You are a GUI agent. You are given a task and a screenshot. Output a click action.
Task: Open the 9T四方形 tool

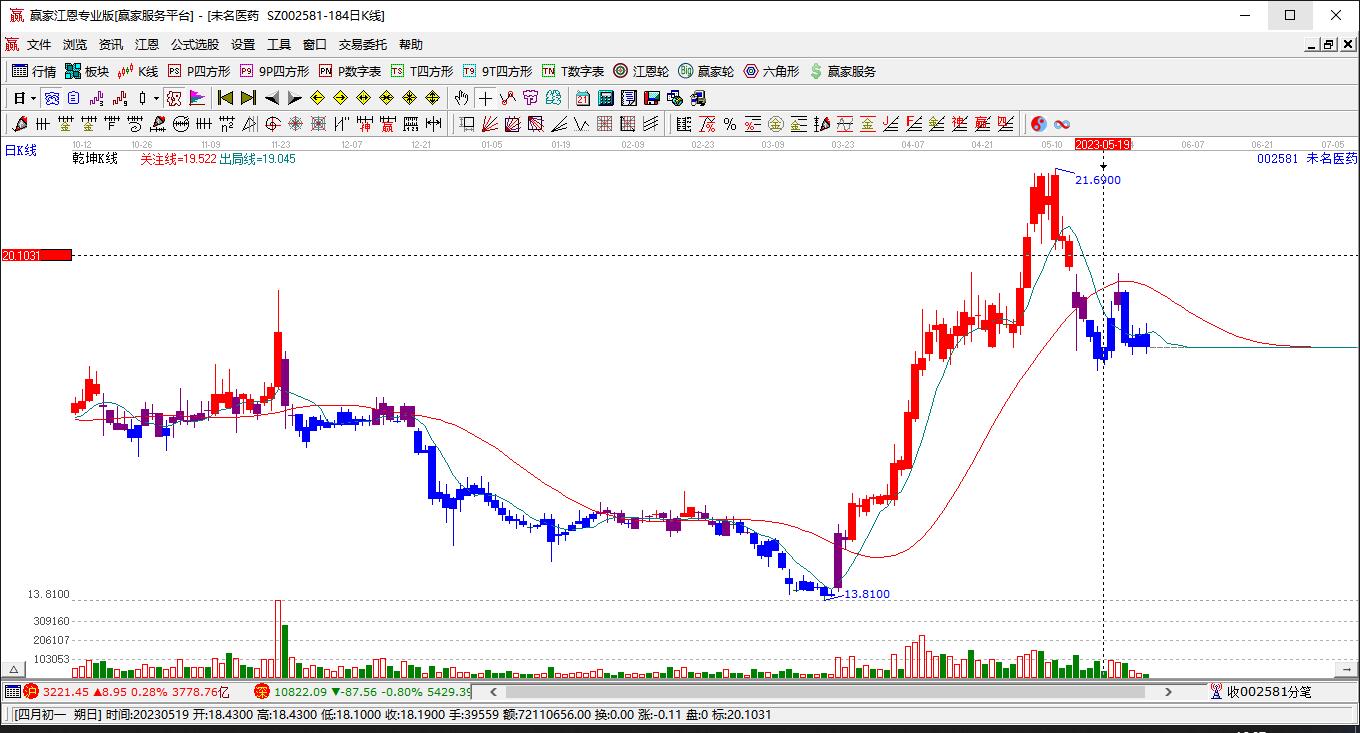click(x=497, y=71)
